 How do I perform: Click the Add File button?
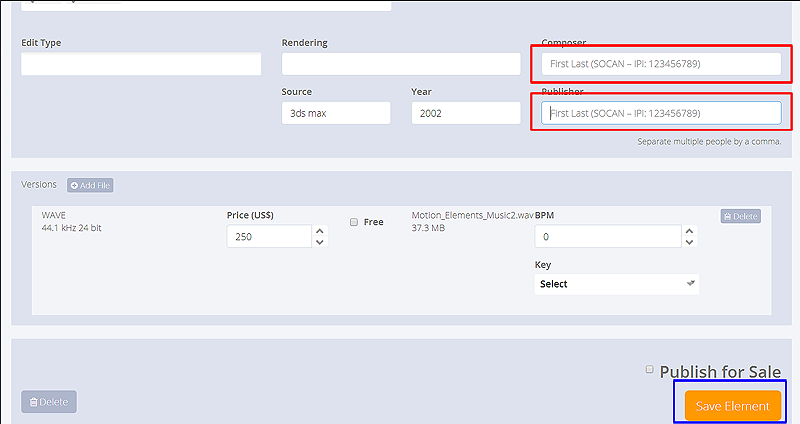coord(90,185)
